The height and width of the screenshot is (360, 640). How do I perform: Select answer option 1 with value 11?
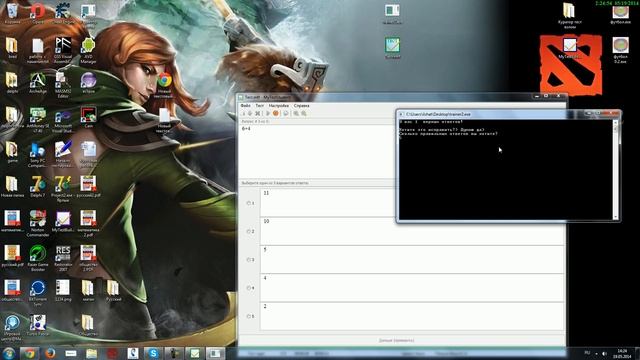249,203
